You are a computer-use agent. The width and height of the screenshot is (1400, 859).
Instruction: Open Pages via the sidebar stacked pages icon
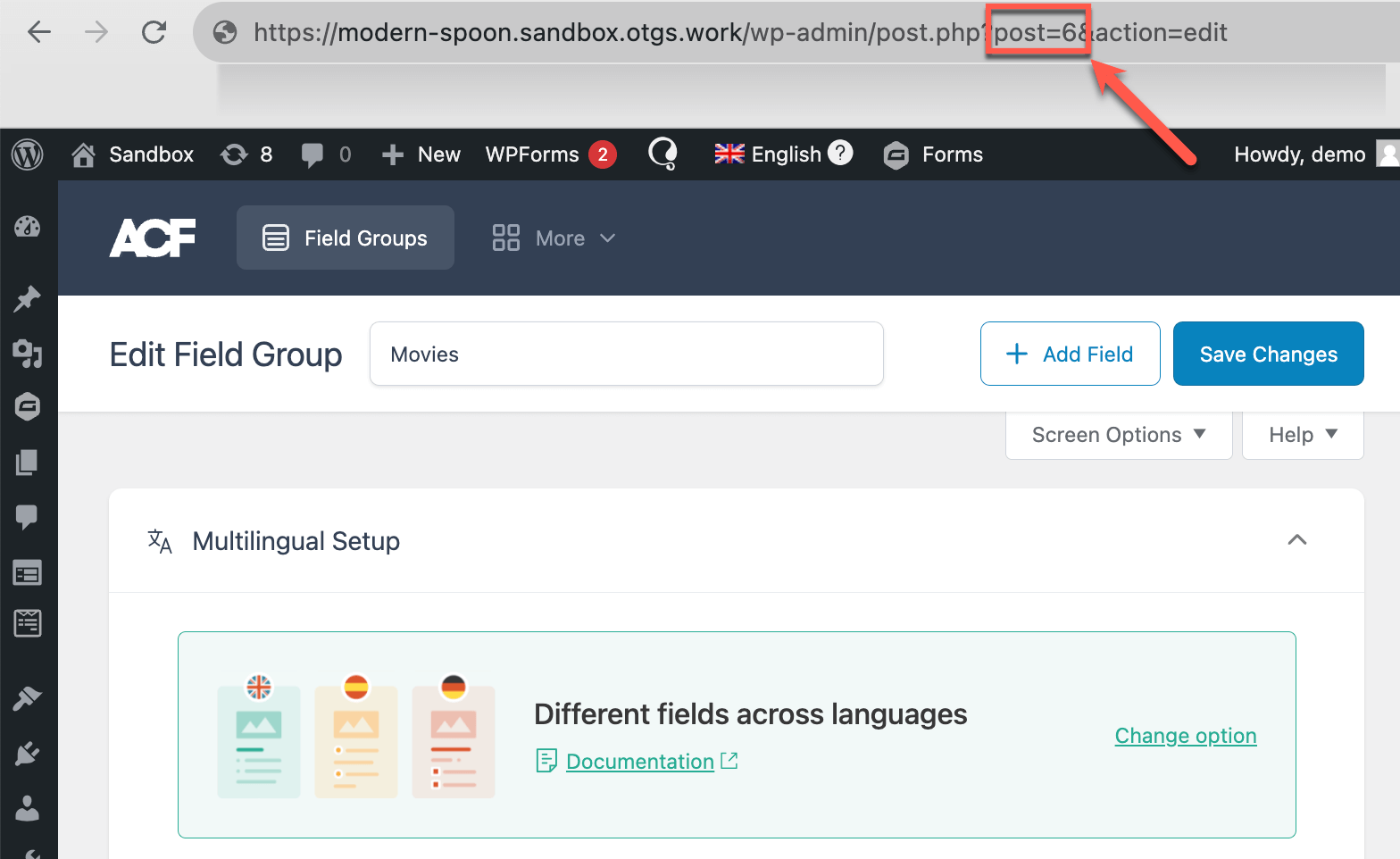click(28, 462)
